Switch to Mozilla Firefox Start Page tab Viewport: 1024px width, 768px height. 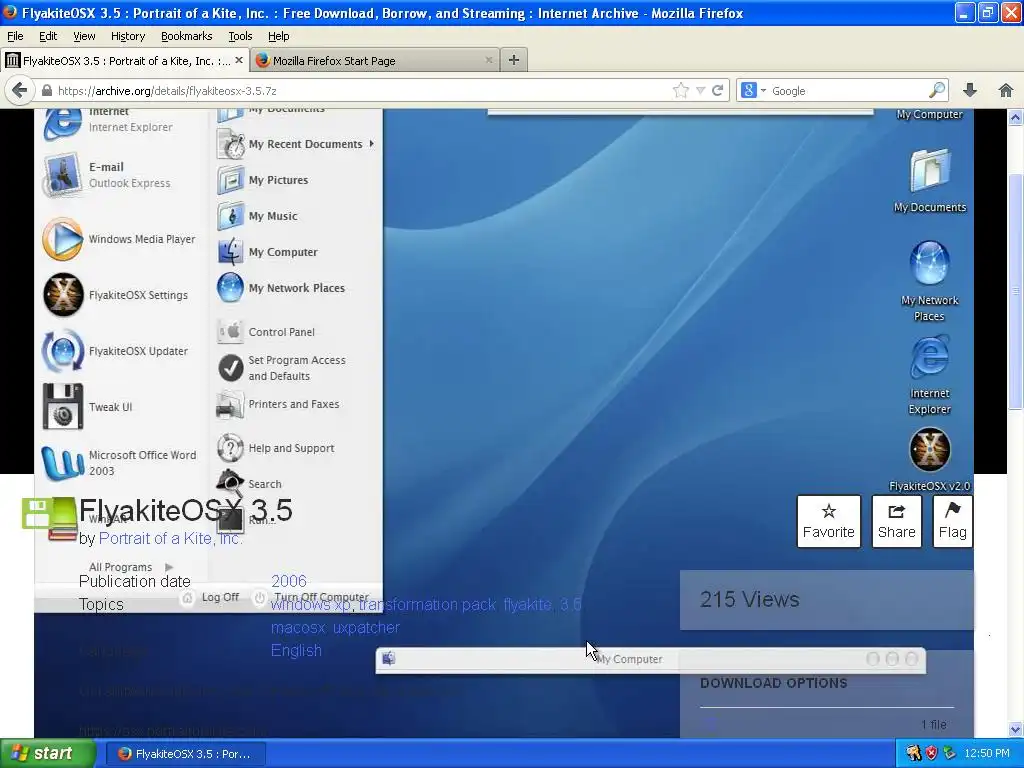pos(376,60)
